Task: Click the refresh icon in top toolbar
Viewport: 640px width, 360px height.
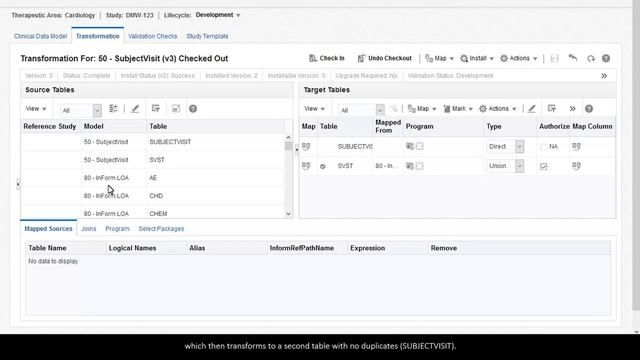Action: tap(591, 58)
